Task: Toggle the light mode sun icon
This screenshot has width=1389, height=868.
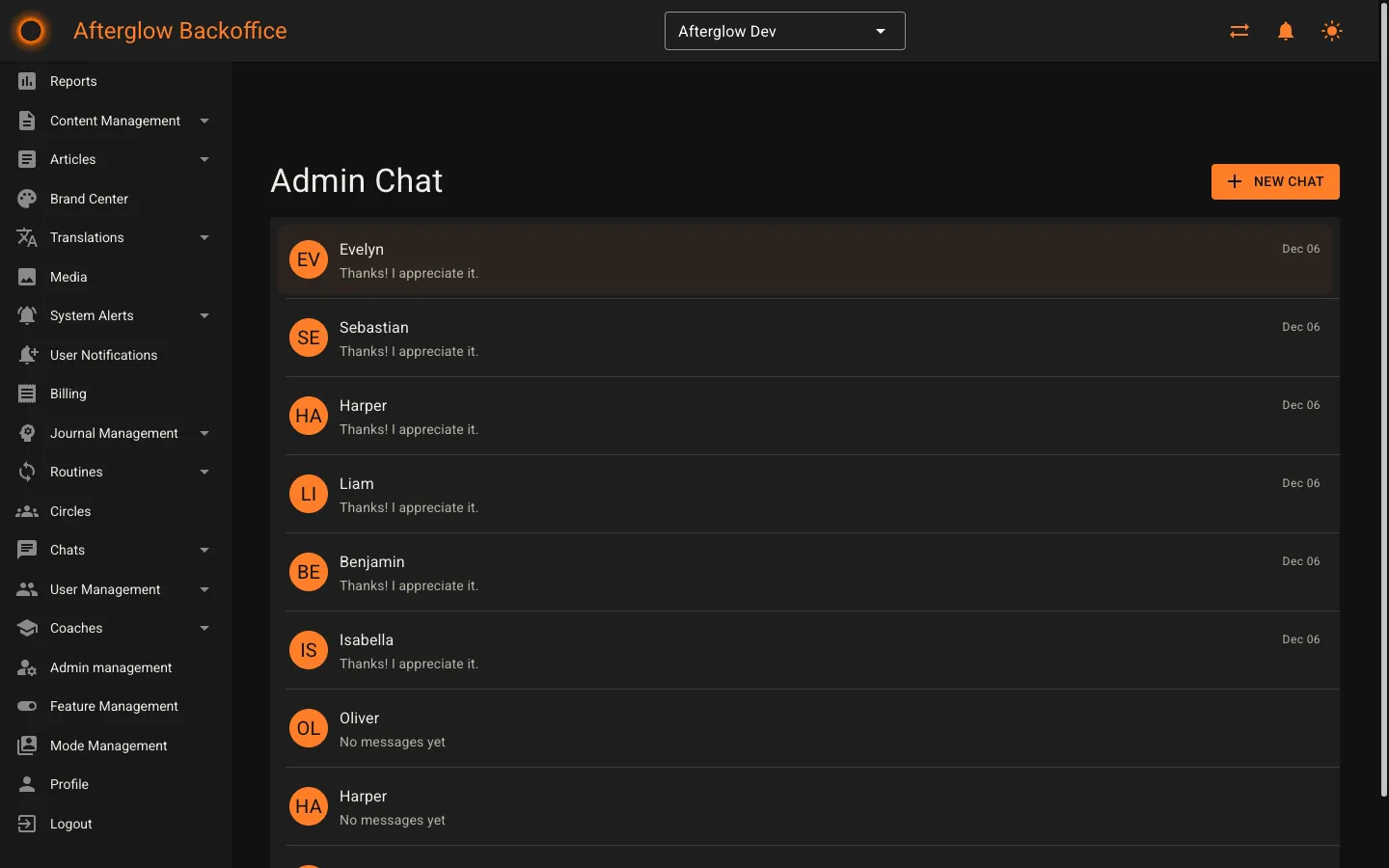Action: coord(1331,30)
